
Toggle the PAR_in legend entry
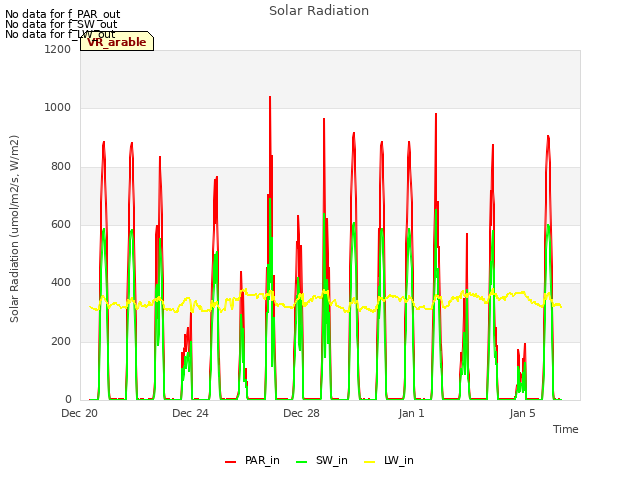tap(252, 460)
